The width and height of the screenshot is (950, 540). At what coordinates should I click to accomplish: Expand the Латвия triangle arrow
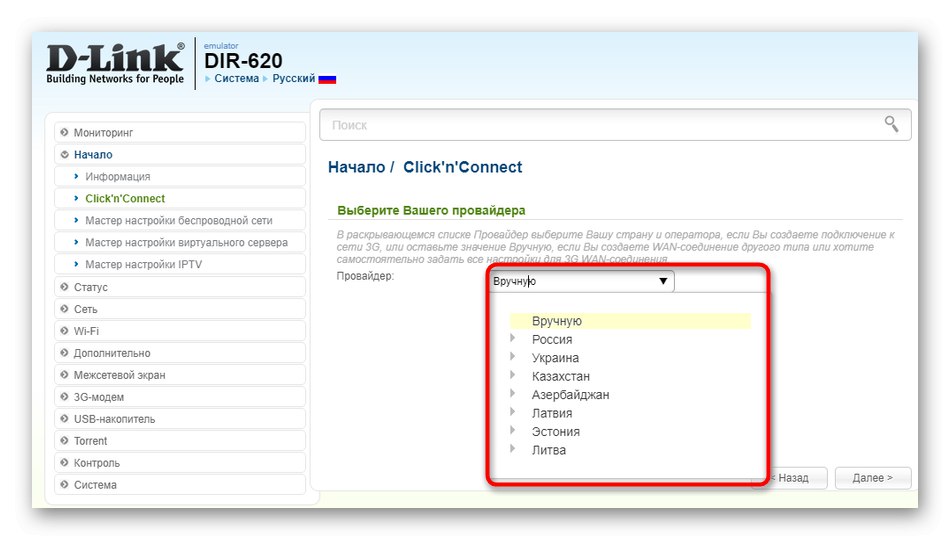(513, 412)
